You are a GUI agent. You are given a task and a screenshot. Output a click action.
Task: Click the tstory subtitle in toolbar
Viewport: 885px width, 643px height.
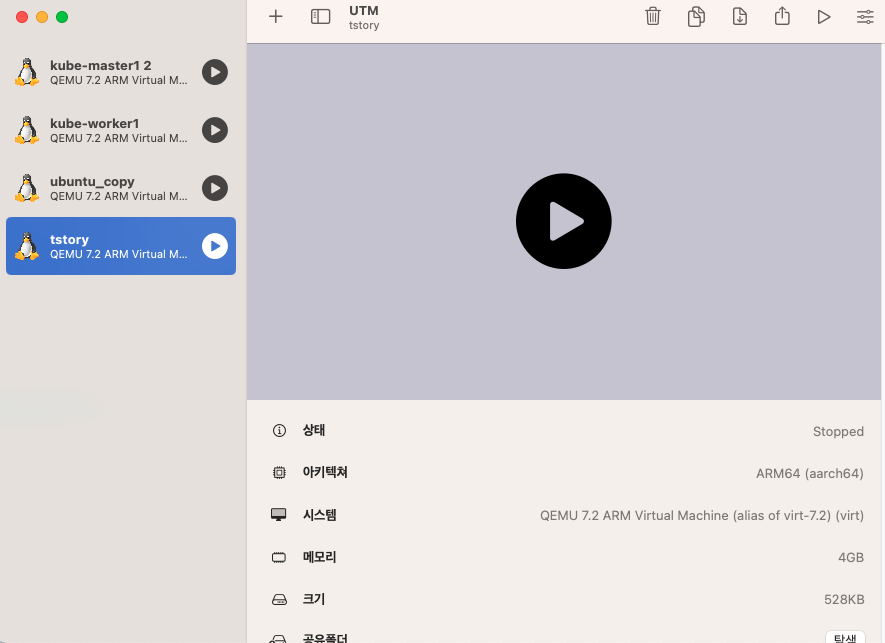(364, 25)
